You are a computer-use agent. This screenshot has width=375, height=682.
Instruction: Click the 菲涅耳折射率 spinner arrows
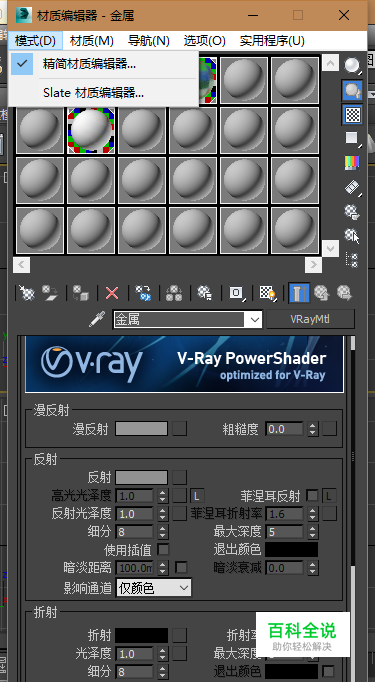coord(312,514)
